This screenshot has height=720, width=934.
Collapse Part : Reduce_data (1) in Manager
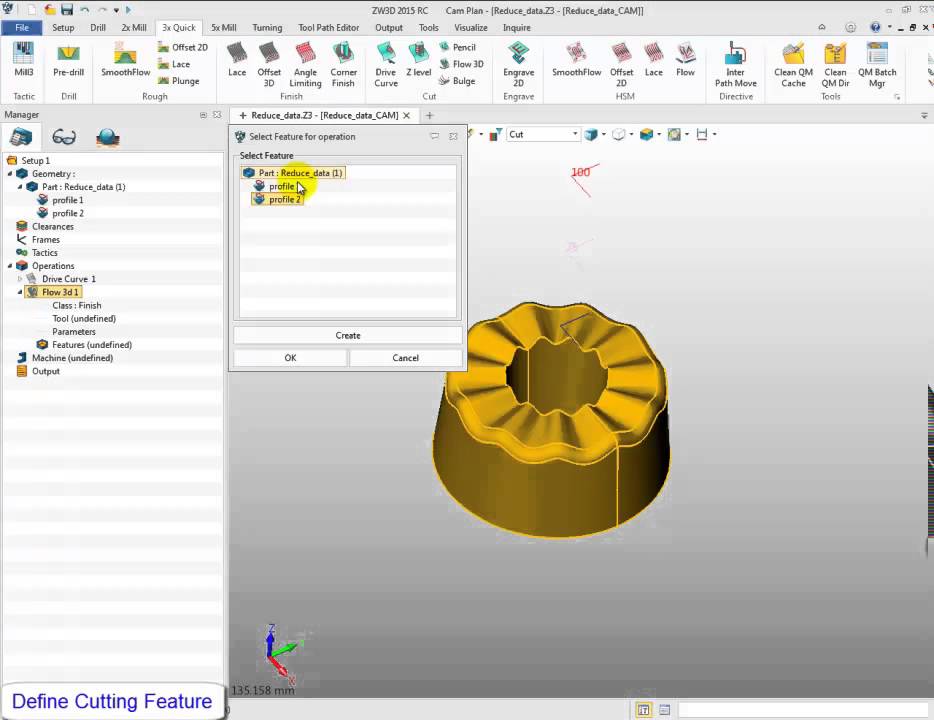(x=20, y=187)
